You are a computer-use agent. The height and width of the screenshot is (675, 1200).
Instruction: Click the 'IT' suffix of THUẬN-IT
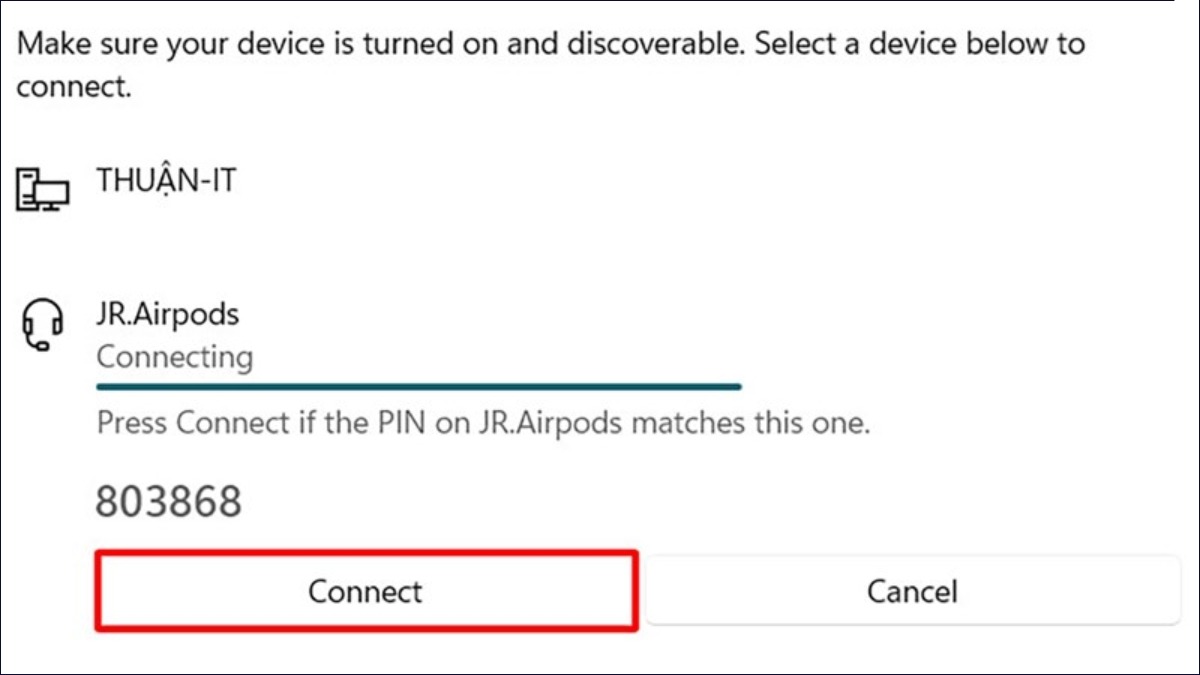(223, 182)
